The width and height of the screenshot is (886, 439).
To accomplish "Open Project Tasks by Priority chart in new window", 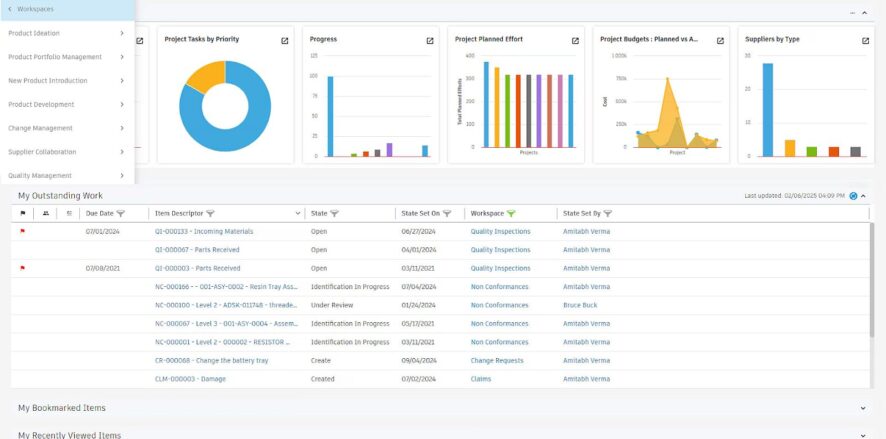I will tap(285, 41).
